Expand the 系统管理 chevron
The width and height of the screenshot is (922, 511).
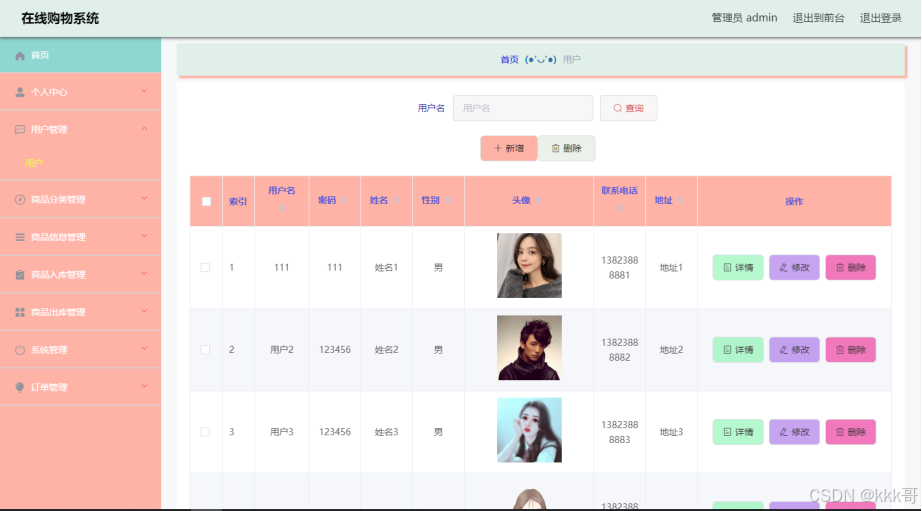pos(144,349)
